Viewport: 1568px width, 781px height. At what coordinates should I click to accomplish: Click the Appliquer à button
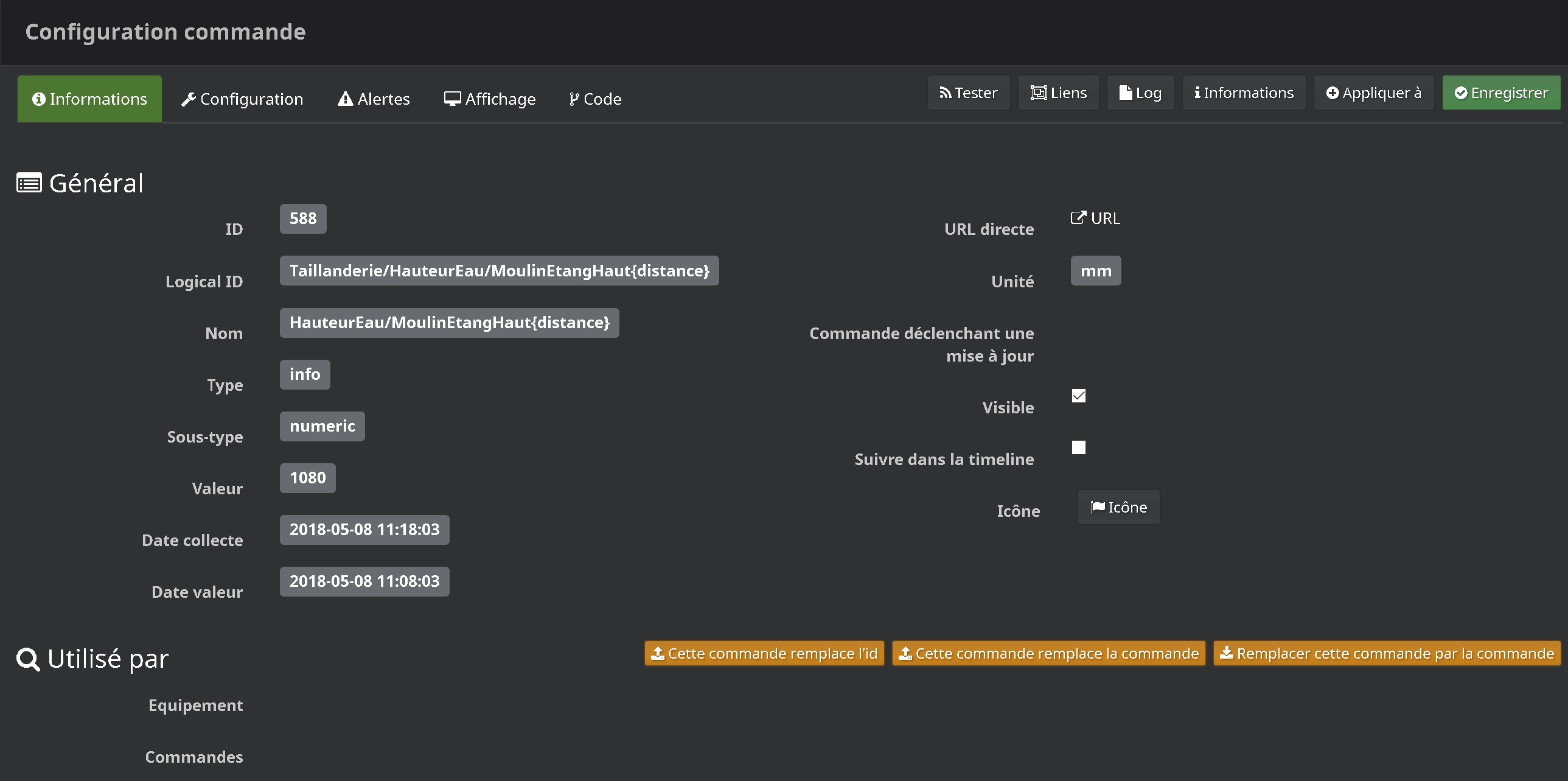pos(1374,93)
